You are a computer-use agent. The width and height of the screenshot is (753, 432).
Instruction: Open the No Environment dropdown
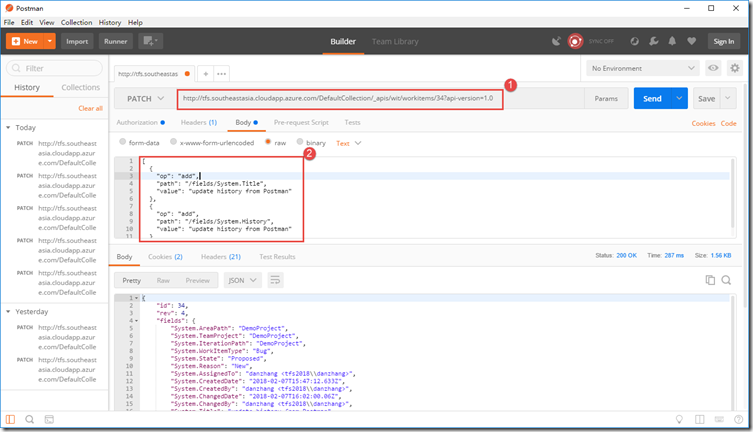point(643,68)
